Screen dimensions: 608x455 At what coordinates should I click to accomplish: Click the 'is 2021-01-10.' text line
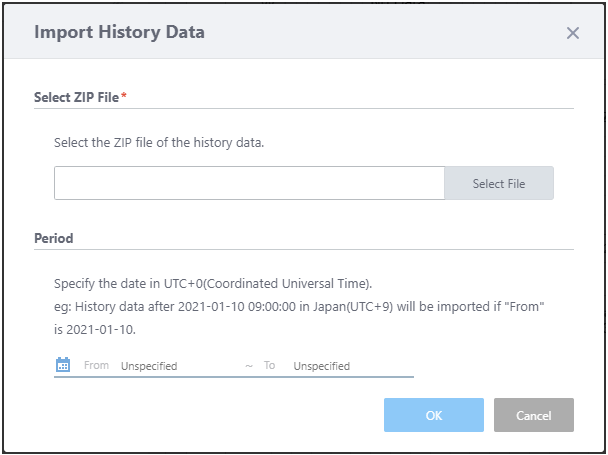pyautogui.click(x=96, y=329)
